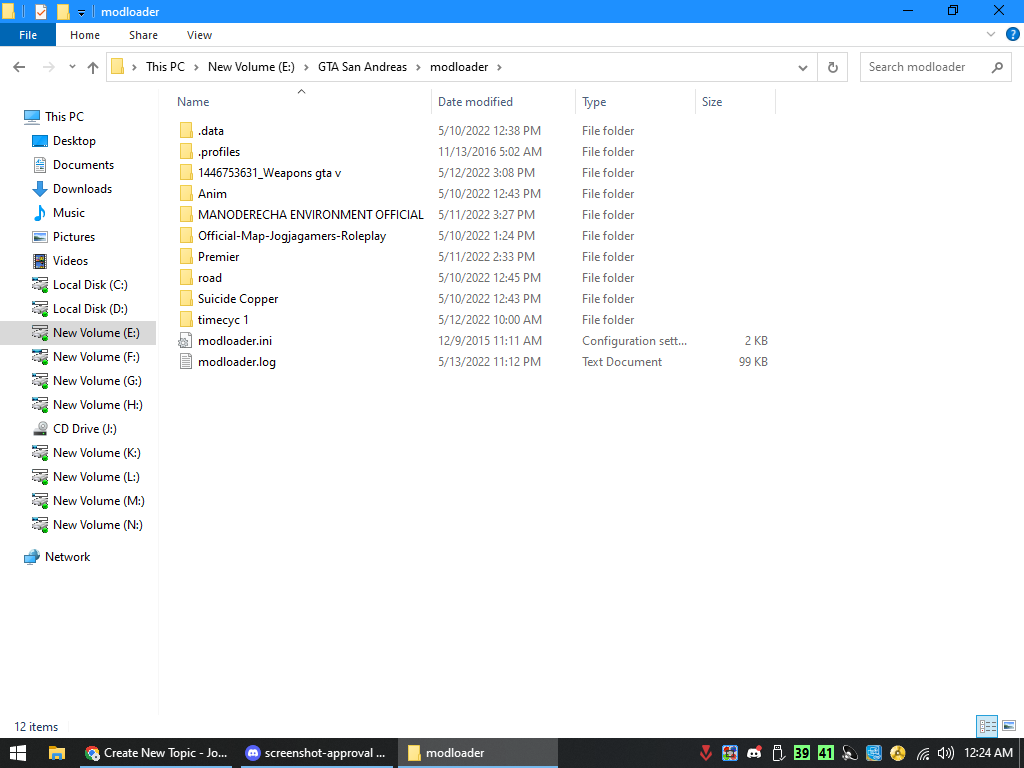
Task: Click the red V tray icon
Action: (706, 753)
